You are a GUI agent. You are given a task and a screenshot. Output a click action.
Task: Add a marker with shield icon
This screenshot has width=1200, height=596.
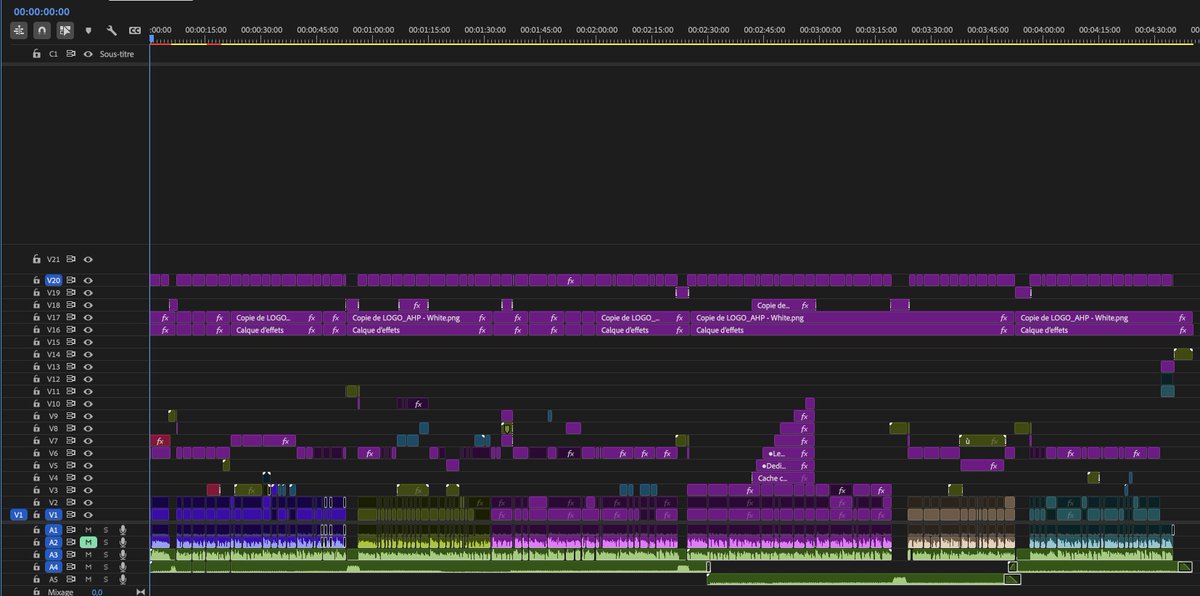(x=89, y=31)
